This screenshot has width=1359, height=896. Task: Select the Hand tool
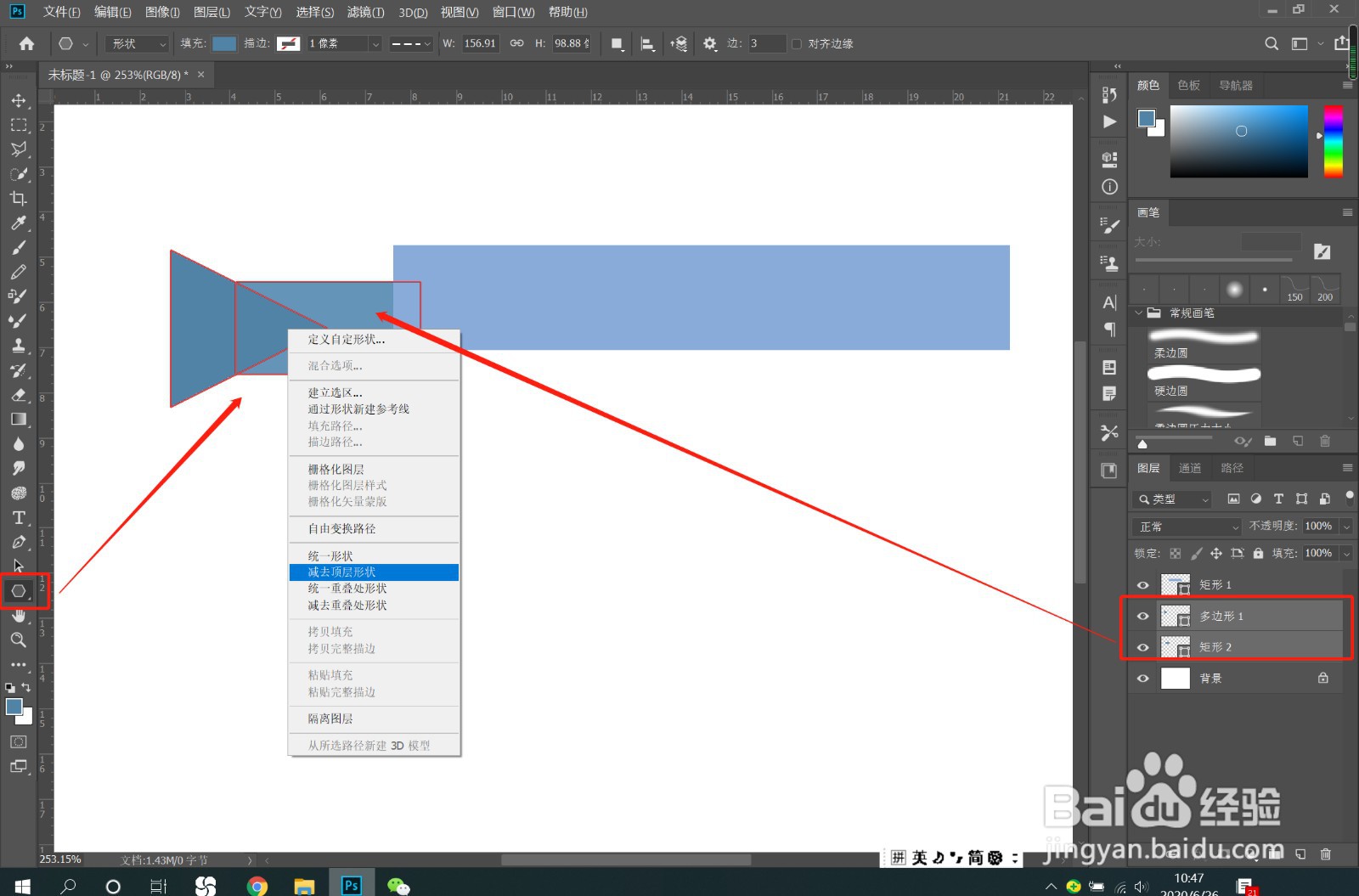click(18, 615)
